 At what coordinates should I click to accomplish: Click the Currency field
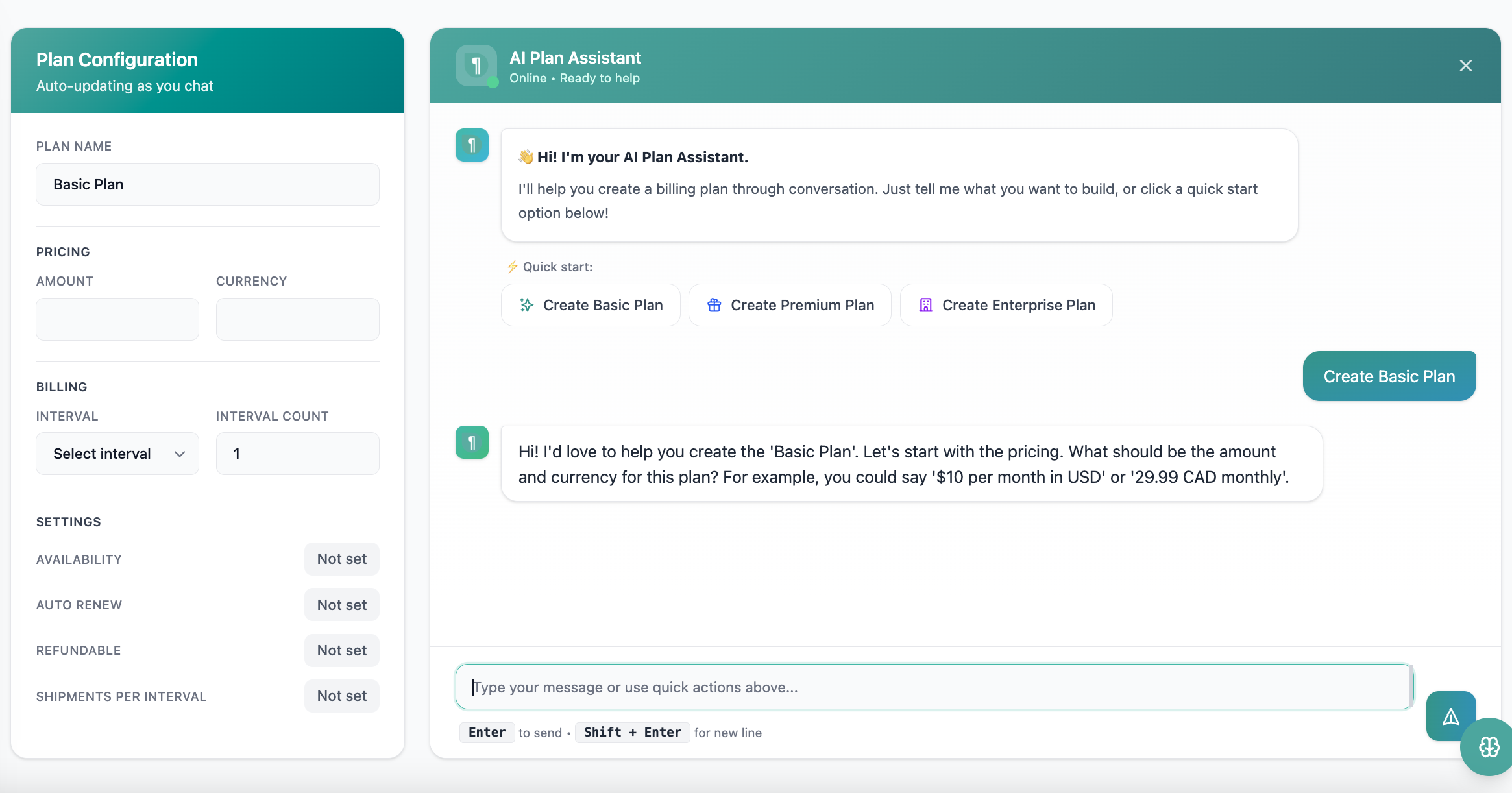(x=297, y=319)
